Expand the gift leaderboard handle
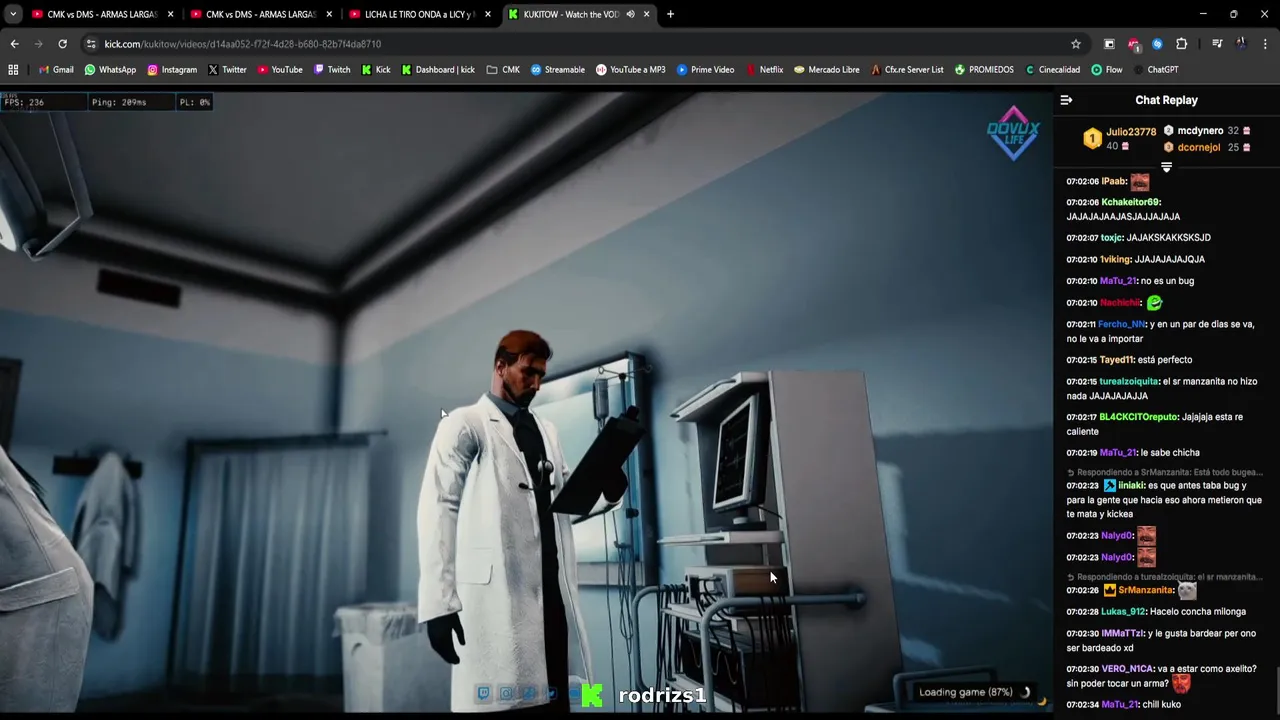The width and height of the screenshot is (1280, 720). click(x=1166, y=167)
